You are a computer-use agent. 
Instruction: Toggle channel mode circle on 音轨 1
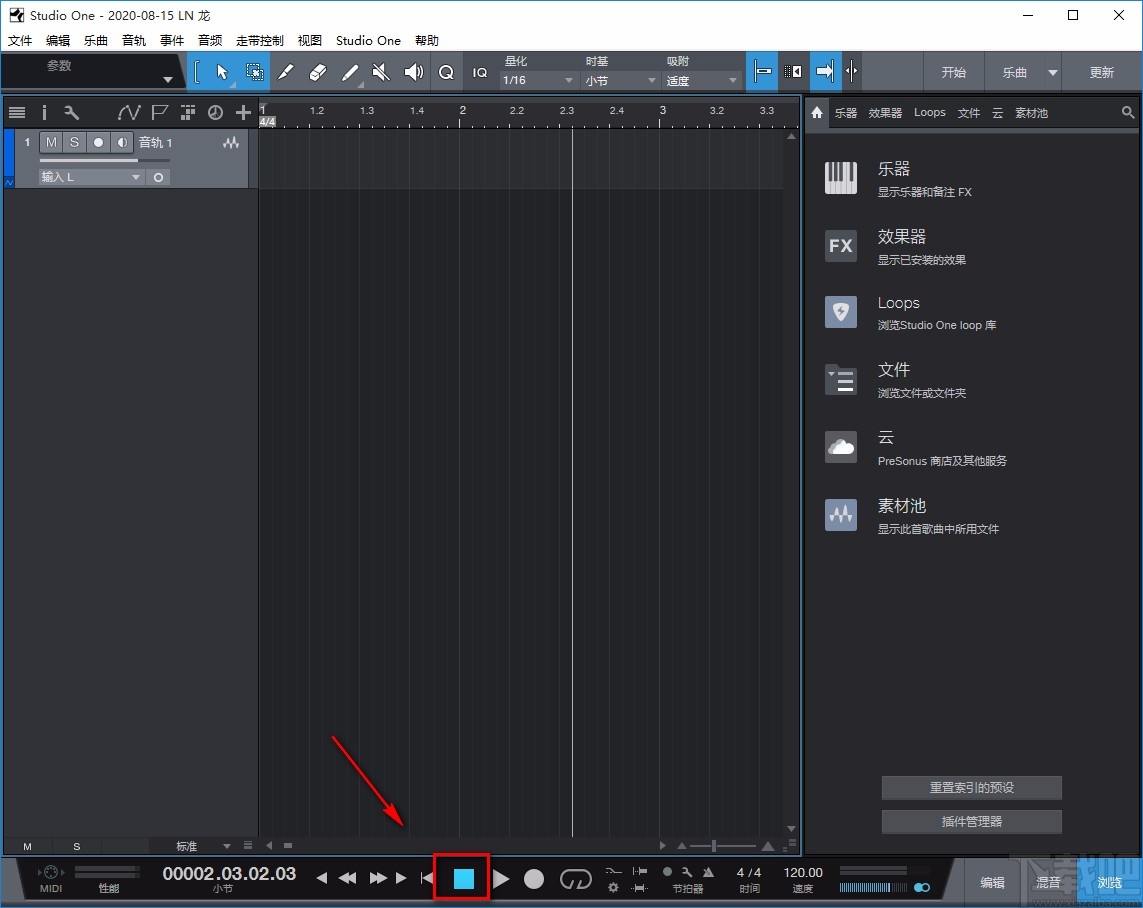point(158,177)
